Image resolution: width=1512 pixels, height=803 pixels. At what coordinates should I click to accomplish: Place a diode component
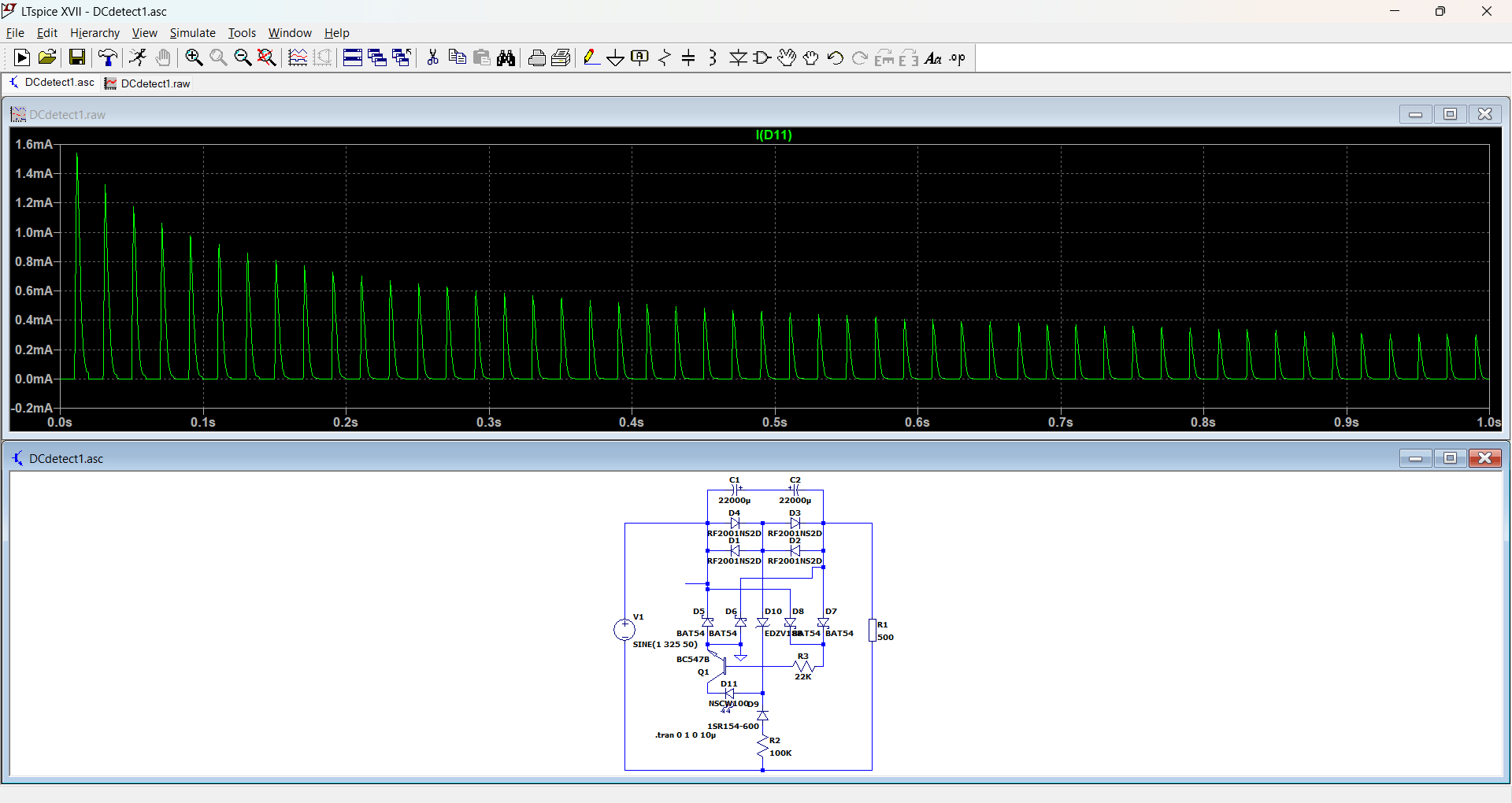point(738,57)
